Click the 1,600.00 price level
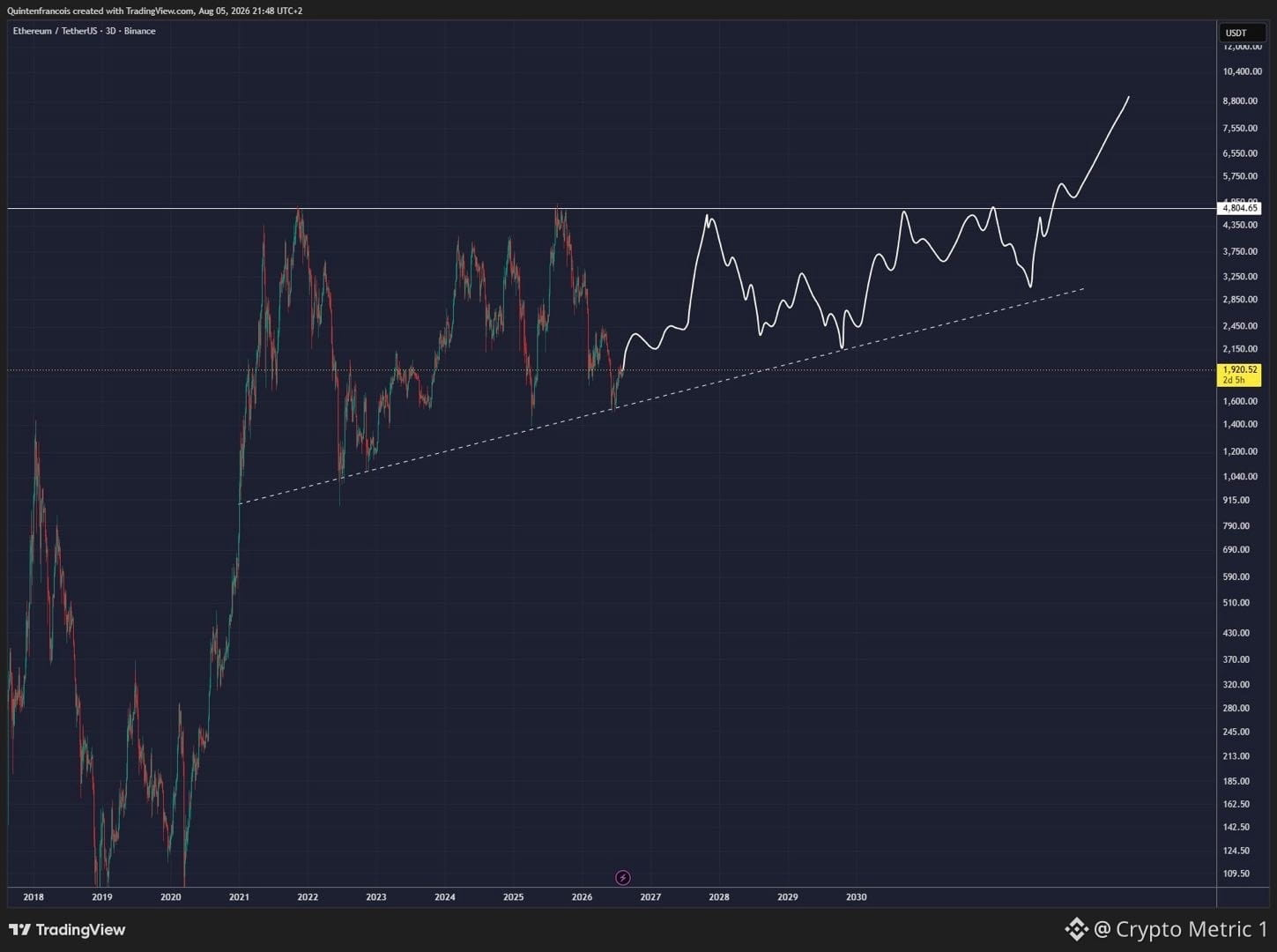This screenshot has height=952, width=1277. pyautogui.click(x=1240, y=401)
